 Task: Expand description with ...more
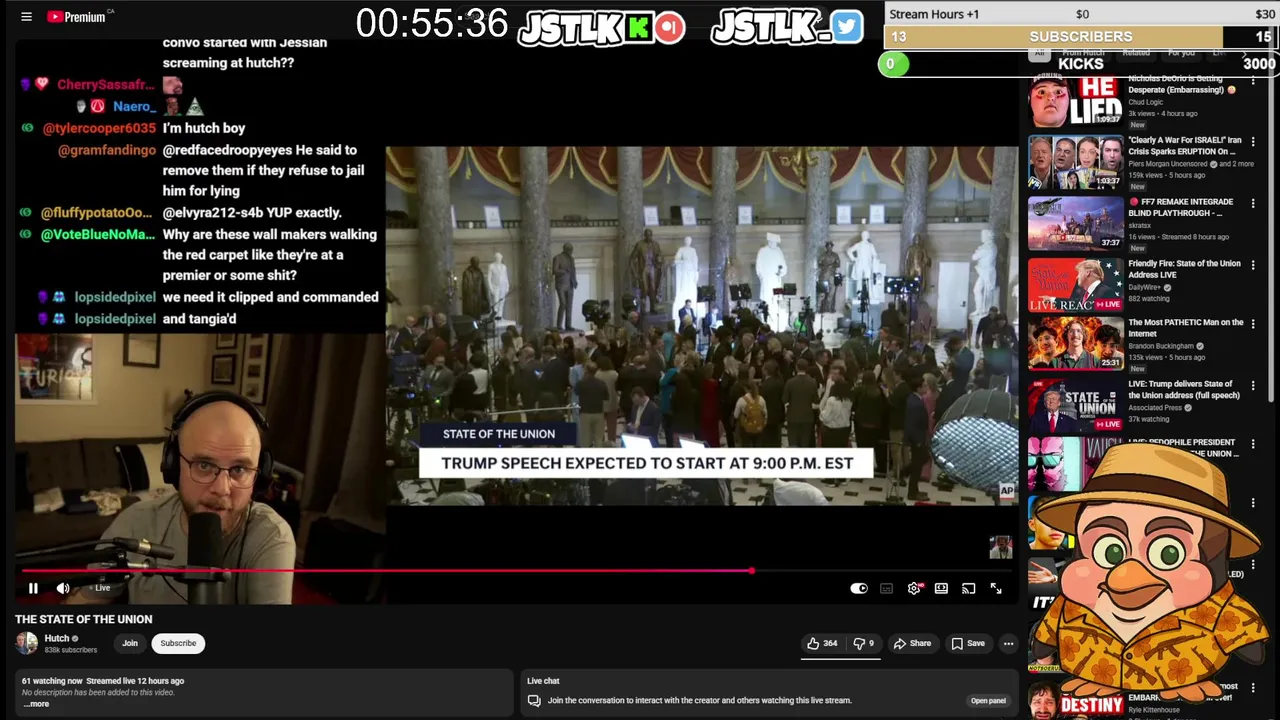36,704
